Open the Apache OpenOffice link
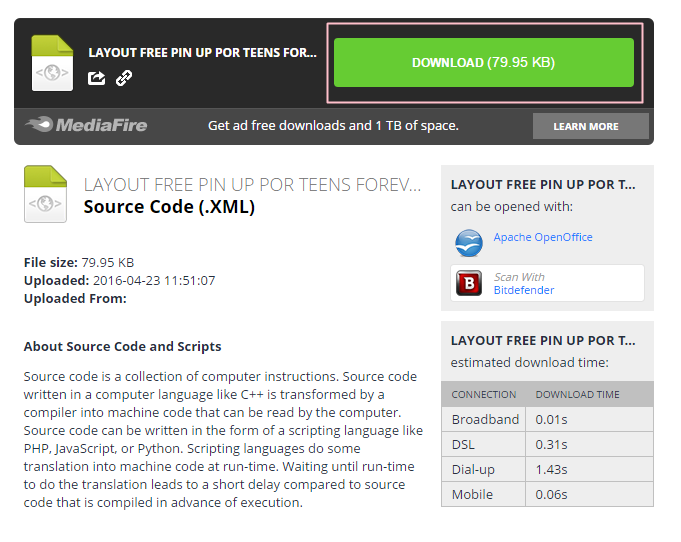Screen dimensions: 681x542 [x=542, y=237]
